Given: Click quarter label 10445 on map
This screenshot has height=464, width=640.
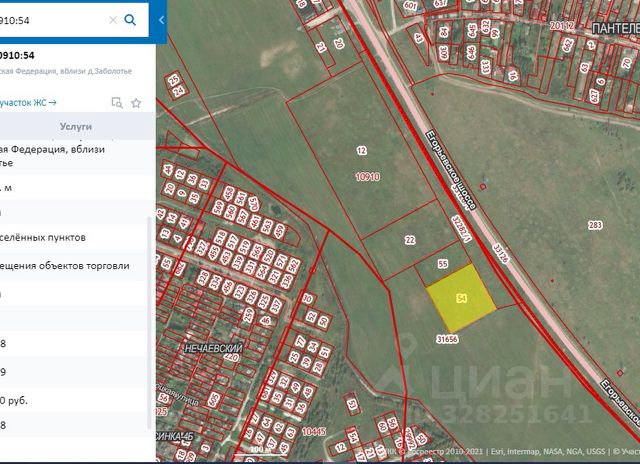Looking at the screenshot, I should click(x=314, y=432).
